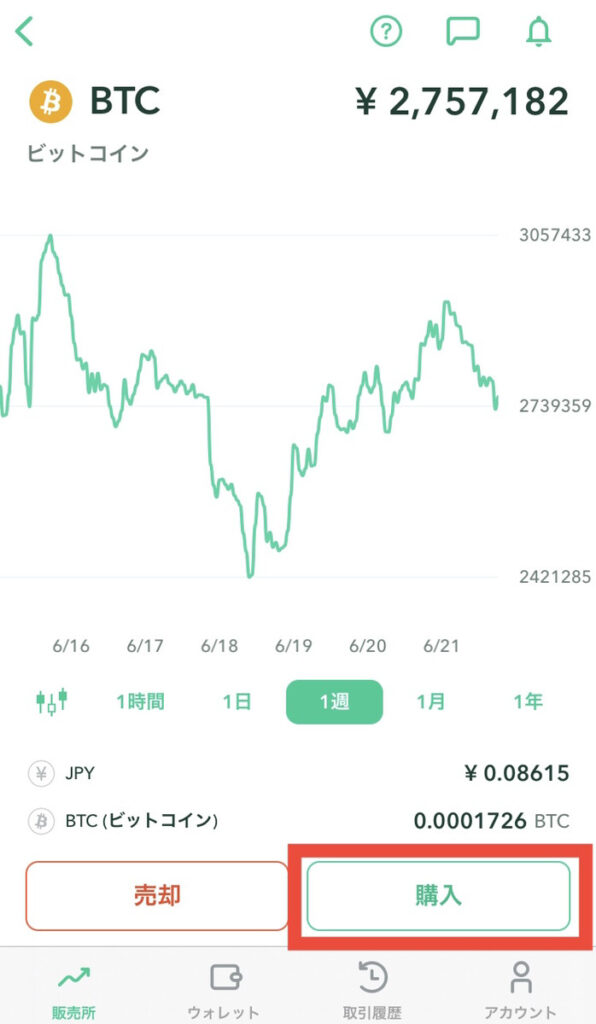Screen dimensions: 596x1024
Task: Open the アカウント tab
Action: point(520,990)
